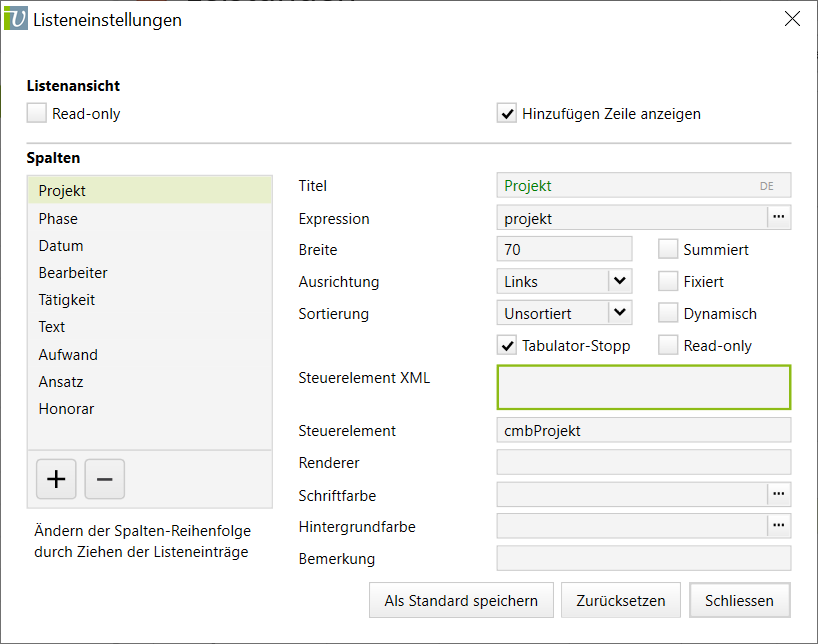Open the Hintergrundfarbe ellipsis button
Viewport: 818px width, 644px height.
coord(779,525)
